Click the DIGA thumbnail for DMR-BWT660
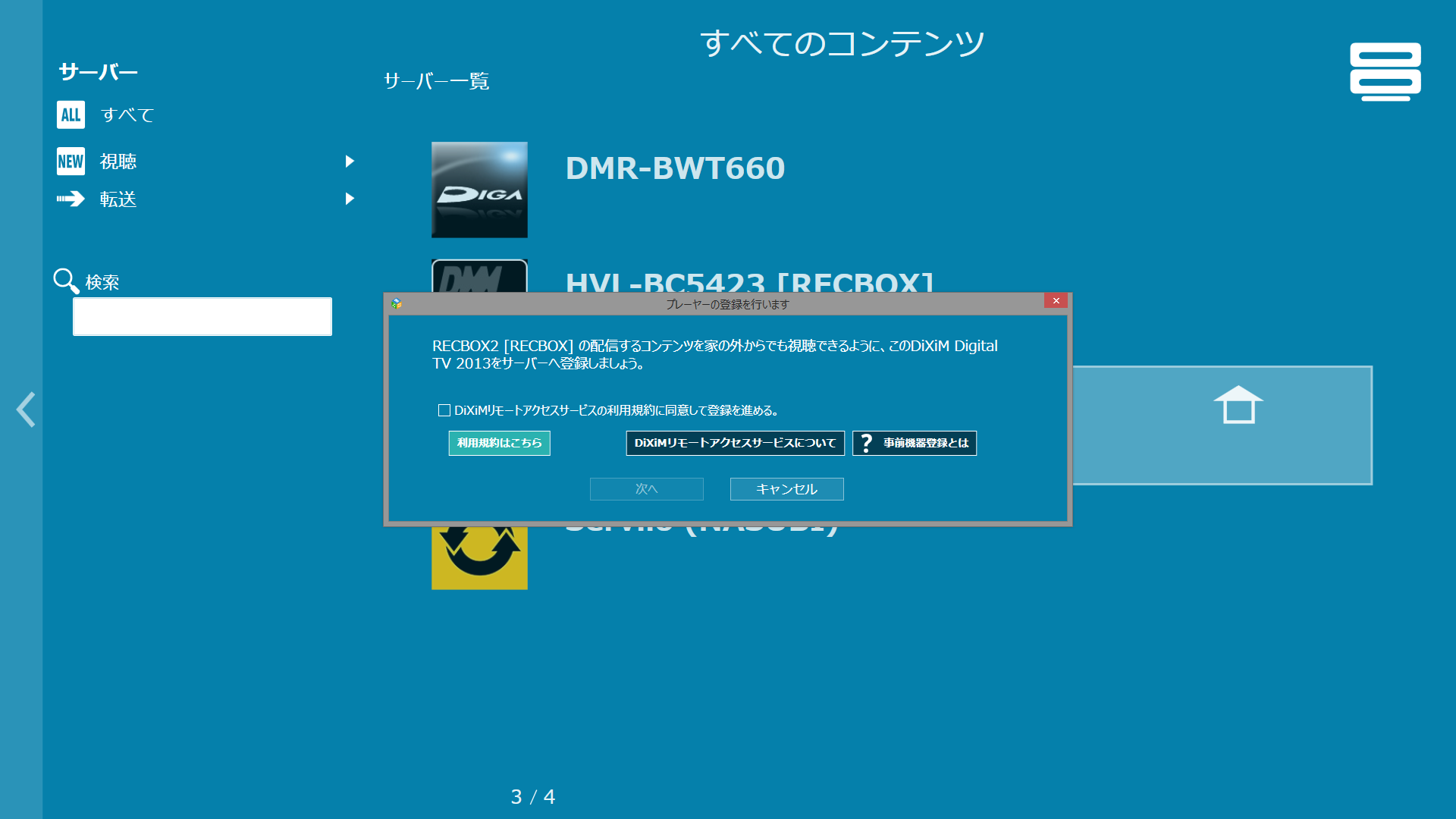This screenshot has height=819, width=1456. point(479,190)
